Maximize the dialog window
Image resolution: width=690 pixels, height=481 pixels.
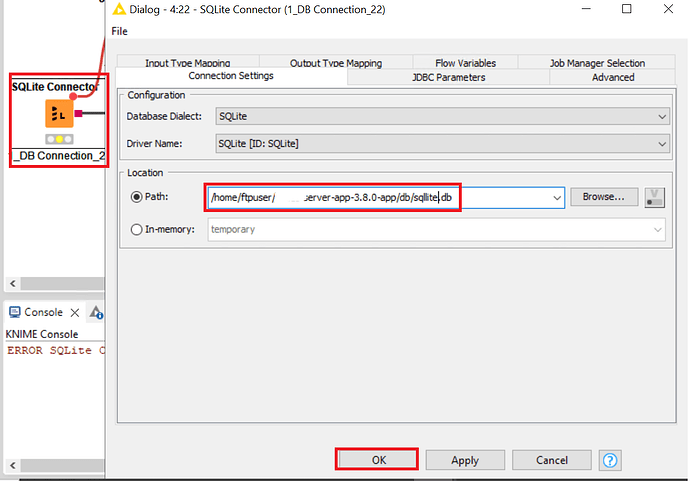click(627, 9)
